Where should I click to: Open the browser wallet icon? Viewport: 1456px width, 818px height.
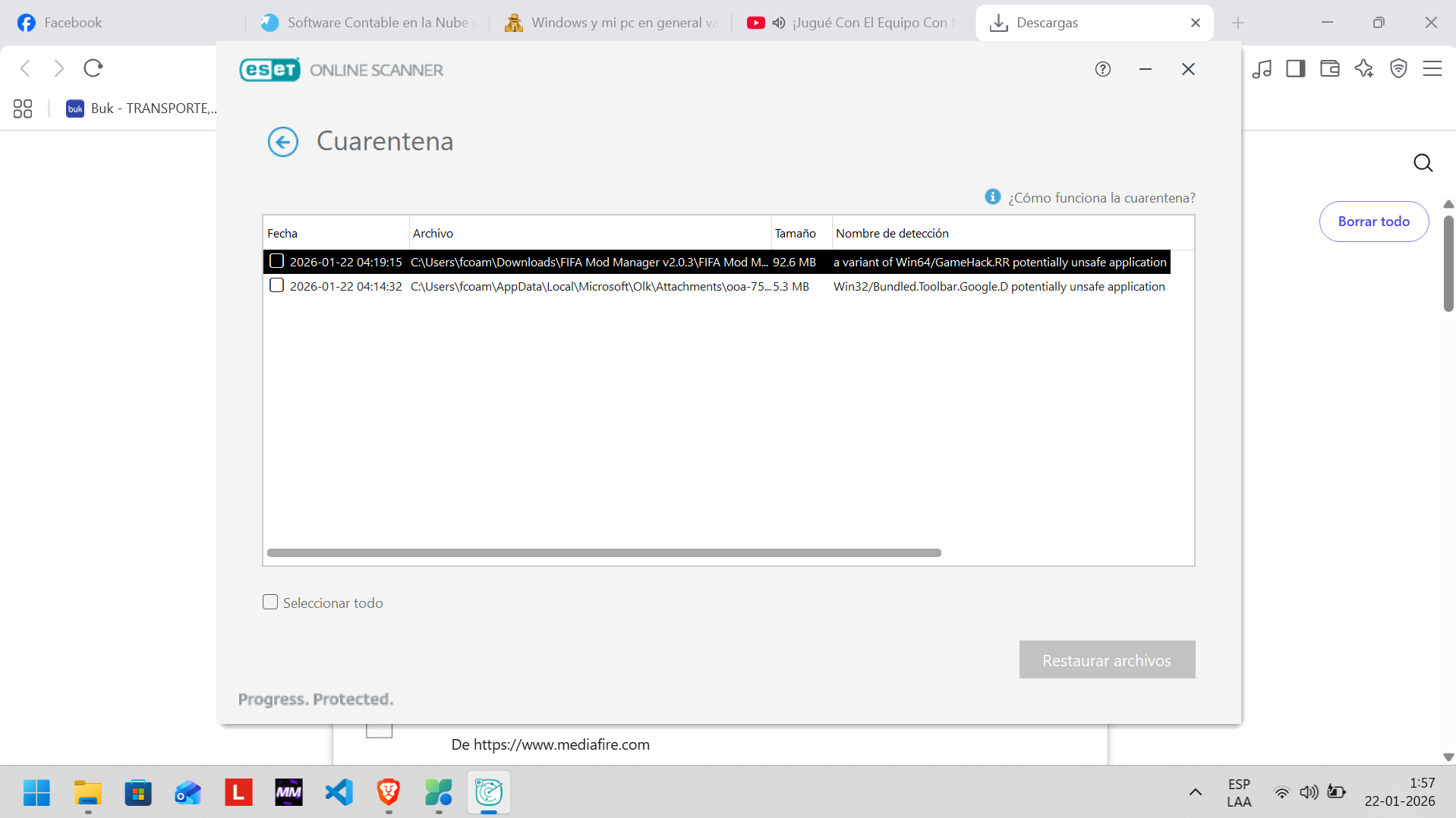[x=1329, y=68]
